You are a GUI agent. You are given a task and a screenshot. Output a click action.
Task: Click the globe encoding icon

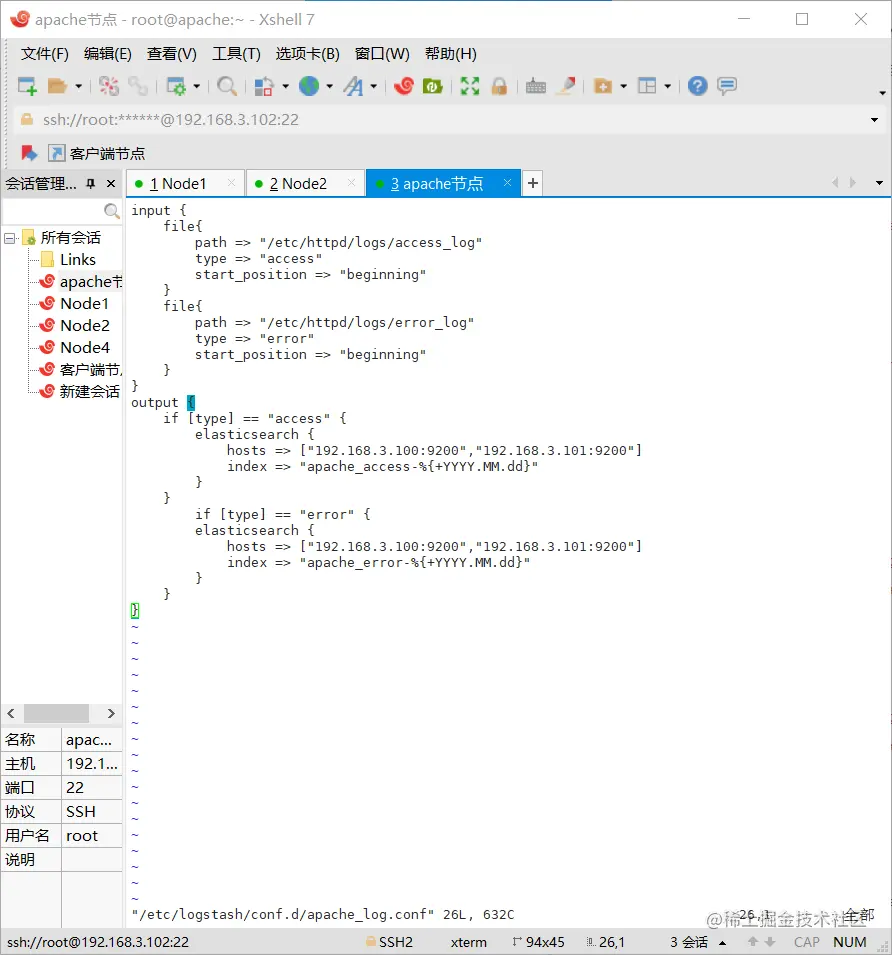(309, 86)
